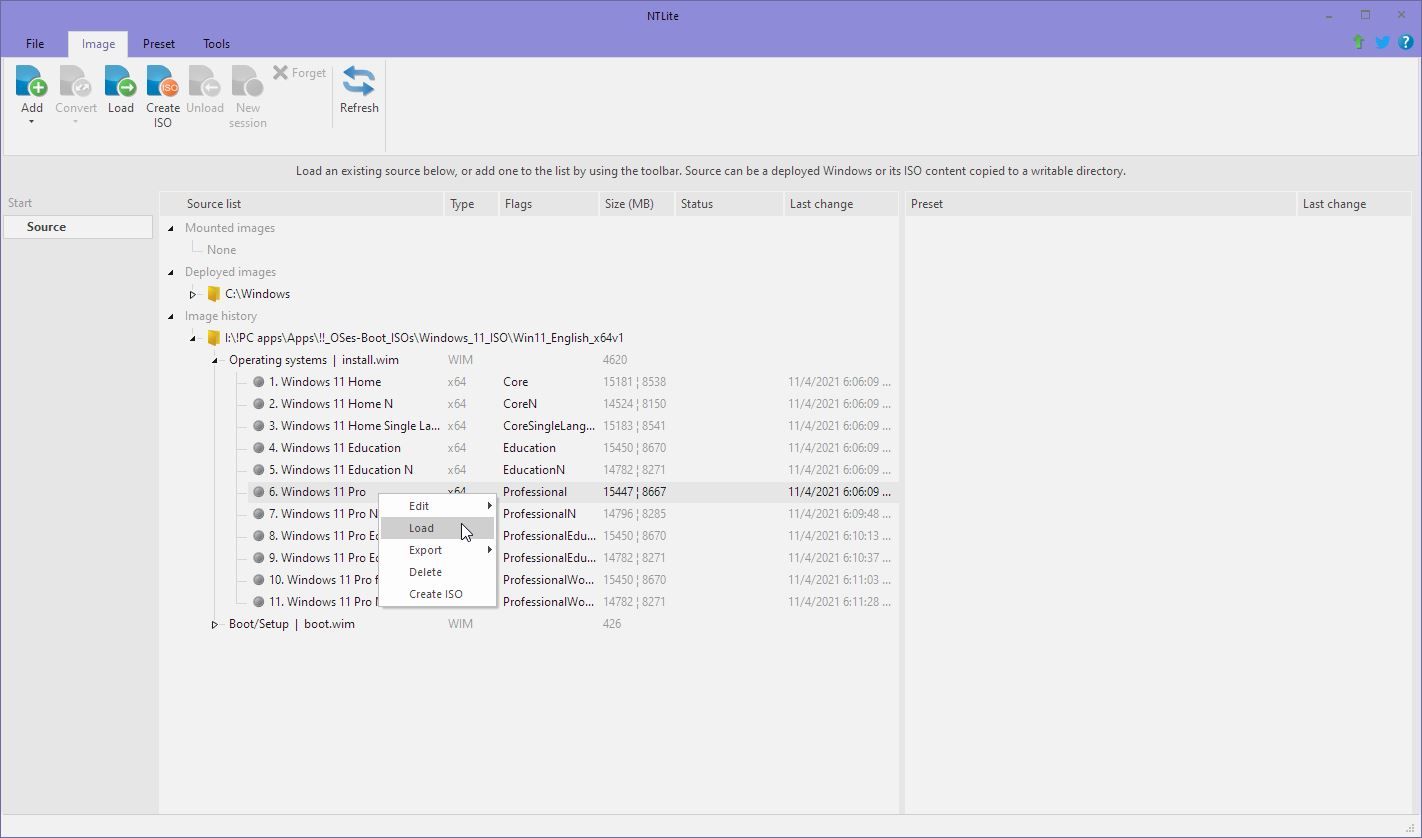Click the Add source toolbar icon
Screen dimensions: 1422x838
point(32,82)
